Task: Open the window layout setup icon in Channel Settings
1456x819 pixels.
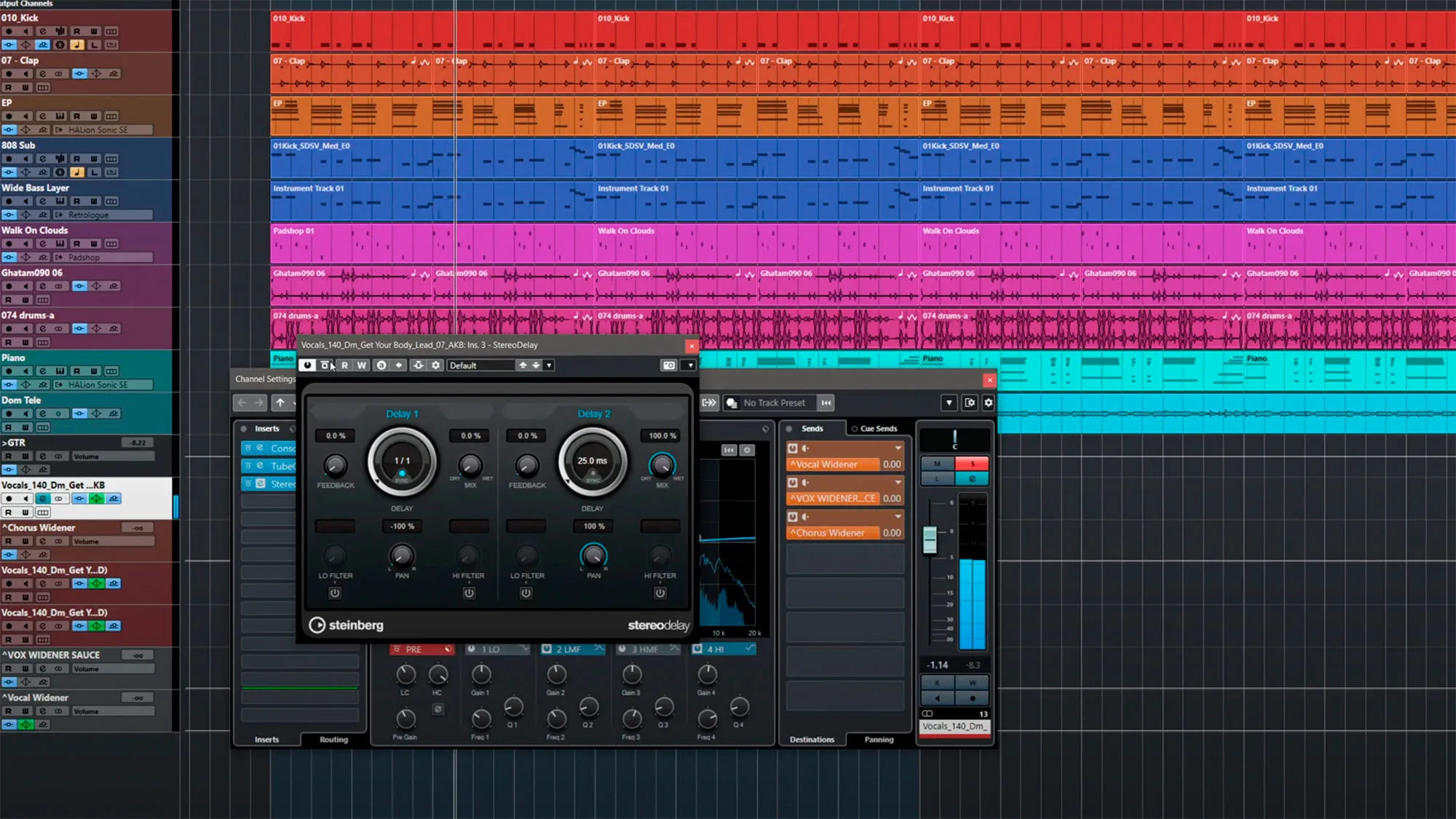Action: 970,403
